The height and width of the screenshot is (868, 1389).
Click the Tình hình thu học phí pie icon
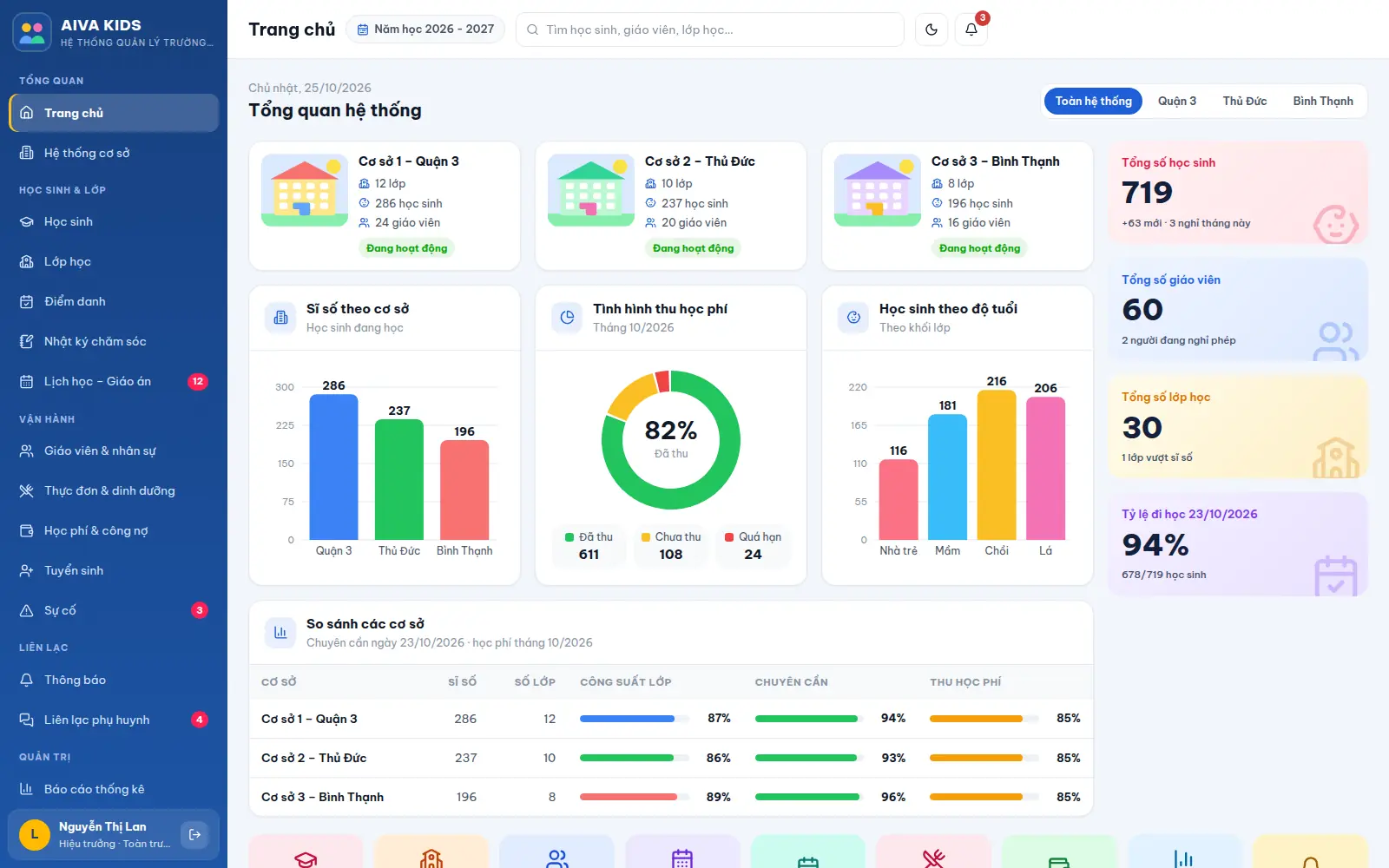tap(567, 318)
